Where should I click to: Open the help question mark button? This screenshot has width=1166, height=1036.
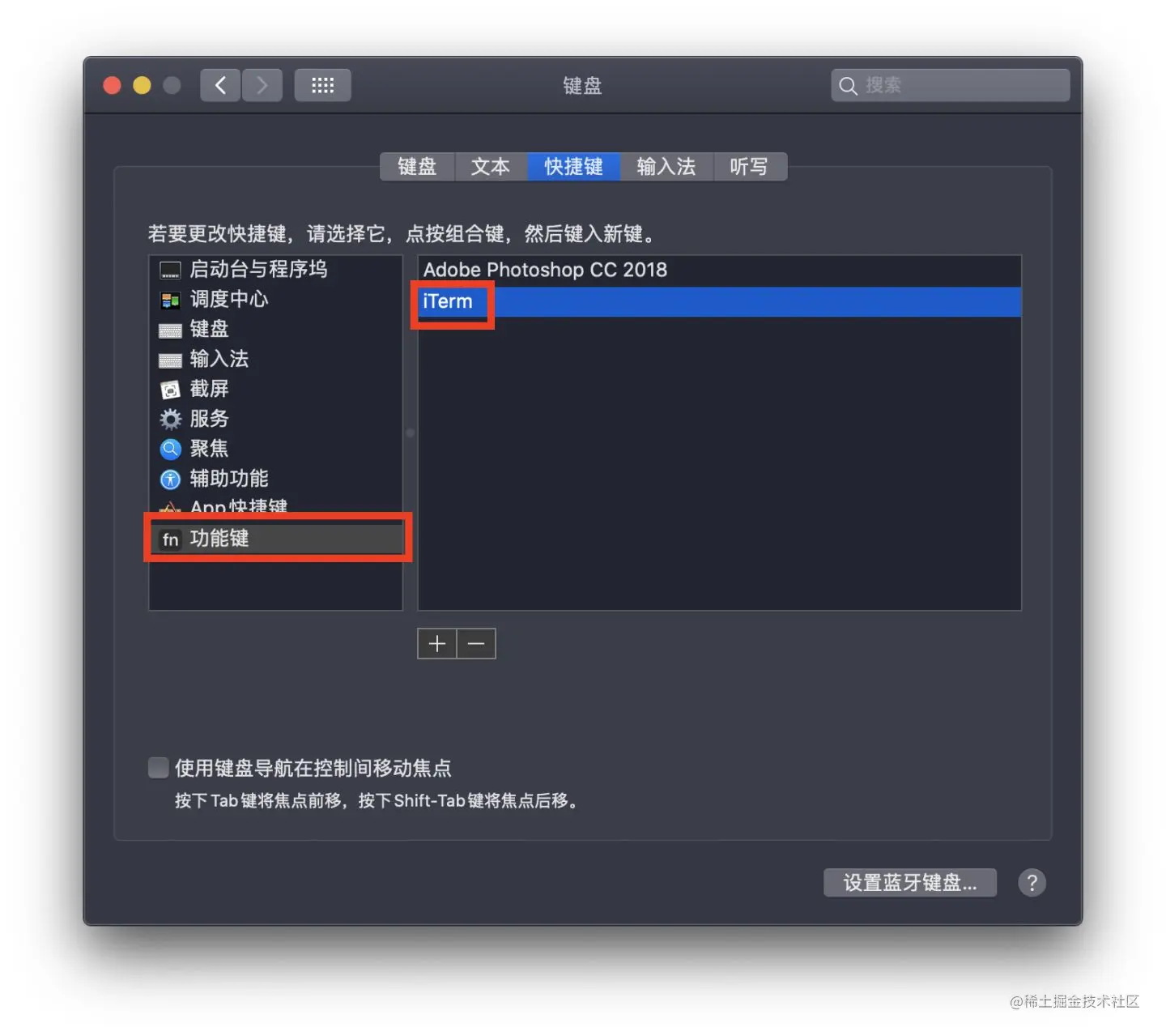pos(1032,883)
